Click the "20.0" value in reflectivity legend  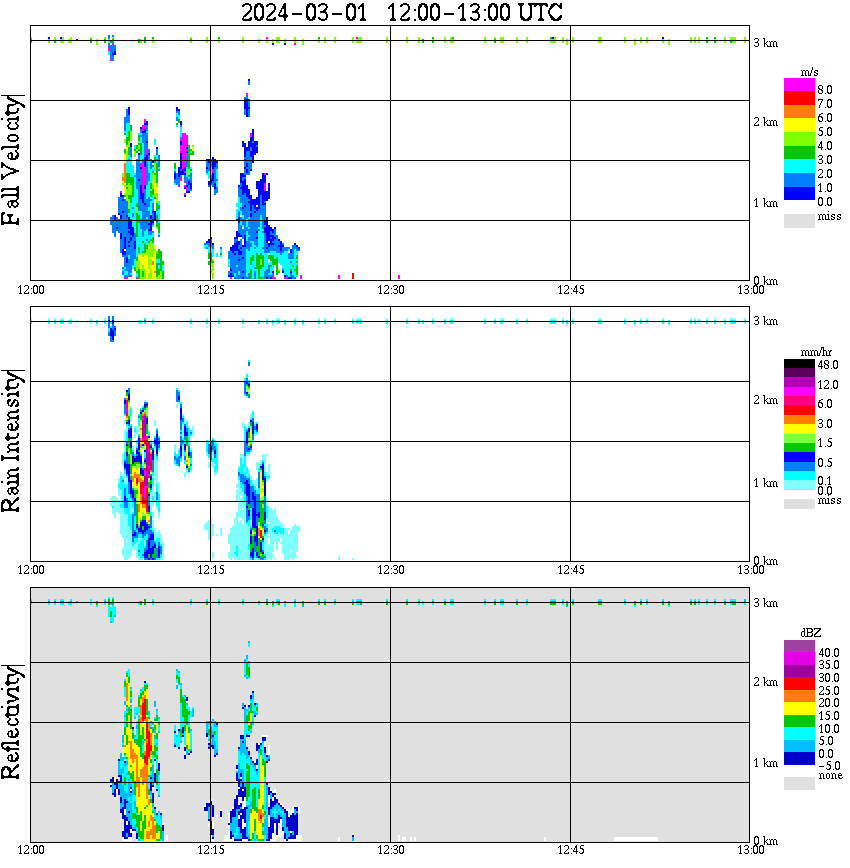(829, 703)
